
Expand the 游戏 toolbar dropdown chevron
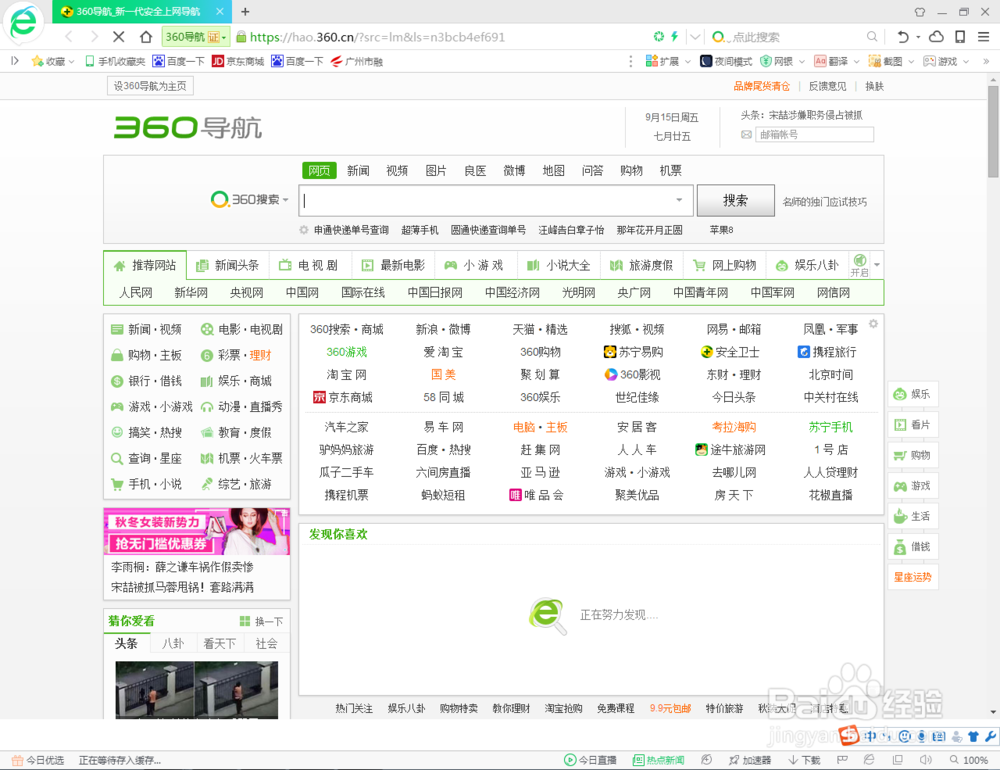pyautogui.click(x=964, y=60)
